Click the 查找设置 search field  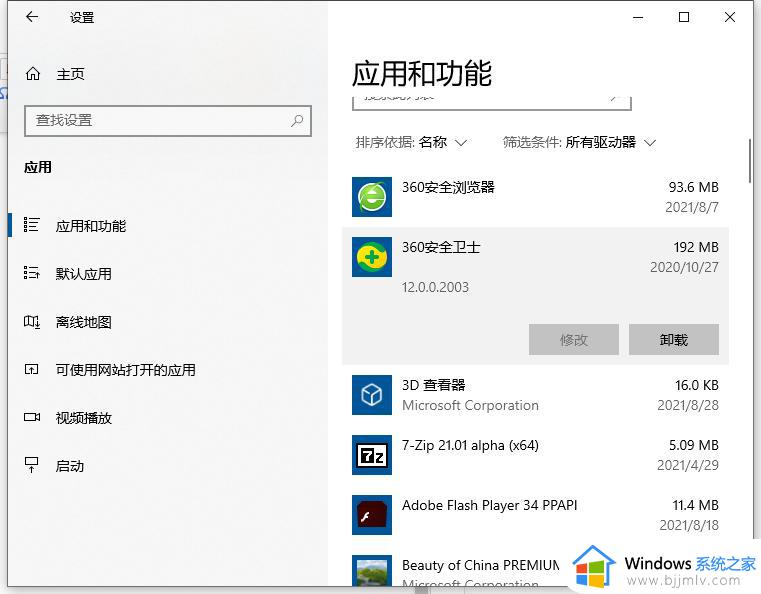tap(168, 121)
